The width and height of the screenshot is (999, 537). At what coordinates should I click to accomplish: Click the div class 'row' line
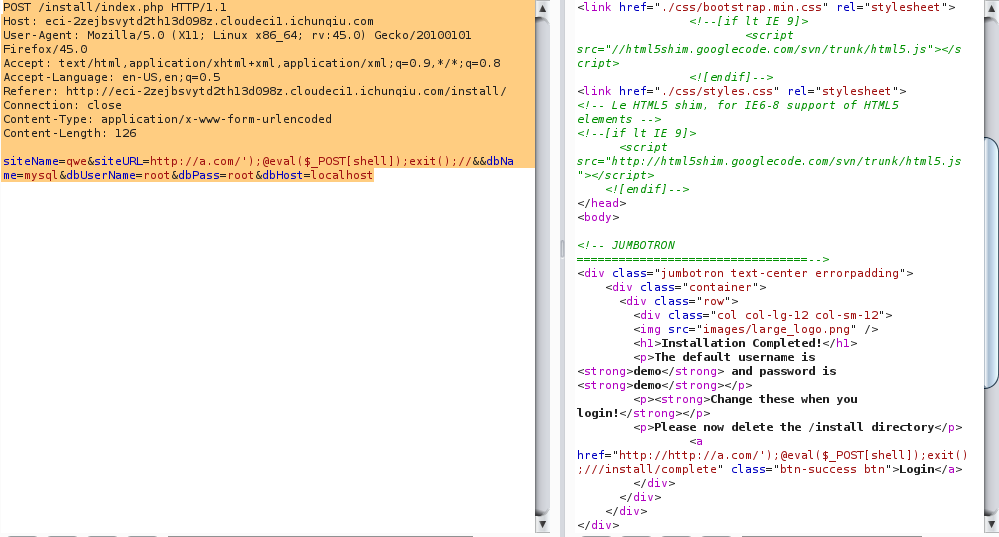pos(679,302)
